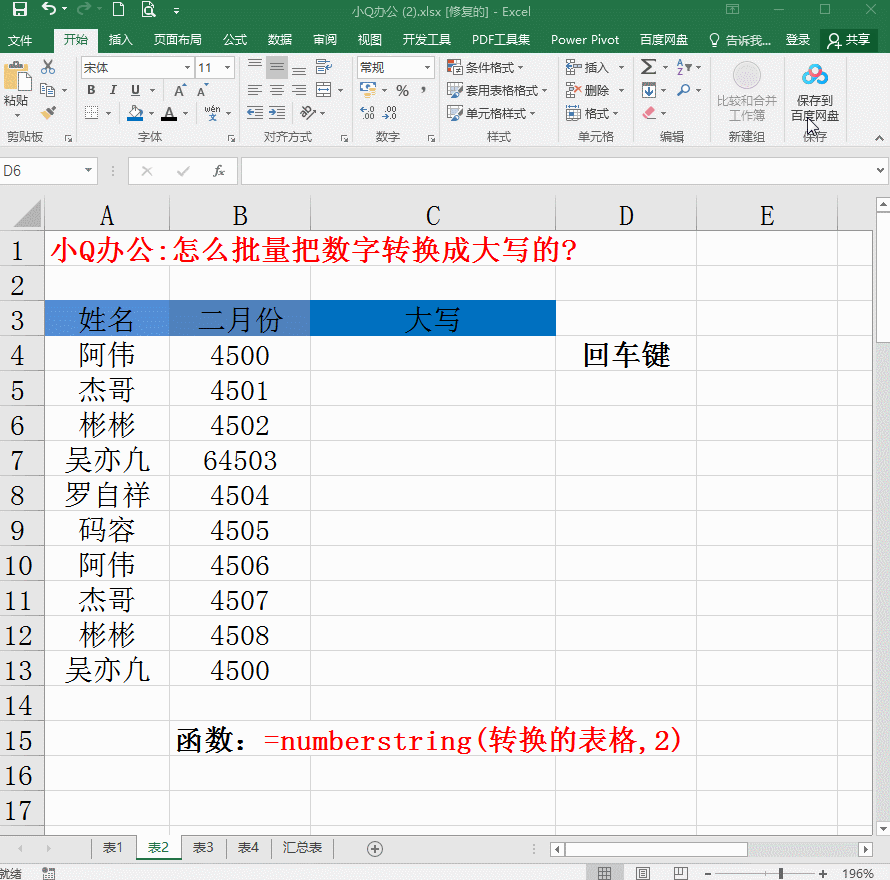Open the 文件 menu
This screenshot has height=880, width=890.
(20, 40)
